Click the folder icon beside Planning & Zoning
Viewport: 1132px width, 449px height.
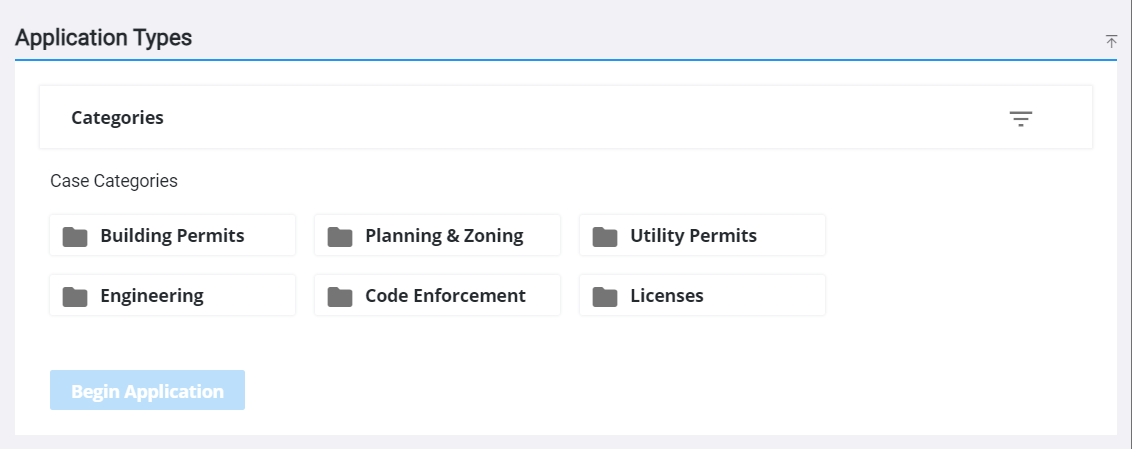pos(340,236)
